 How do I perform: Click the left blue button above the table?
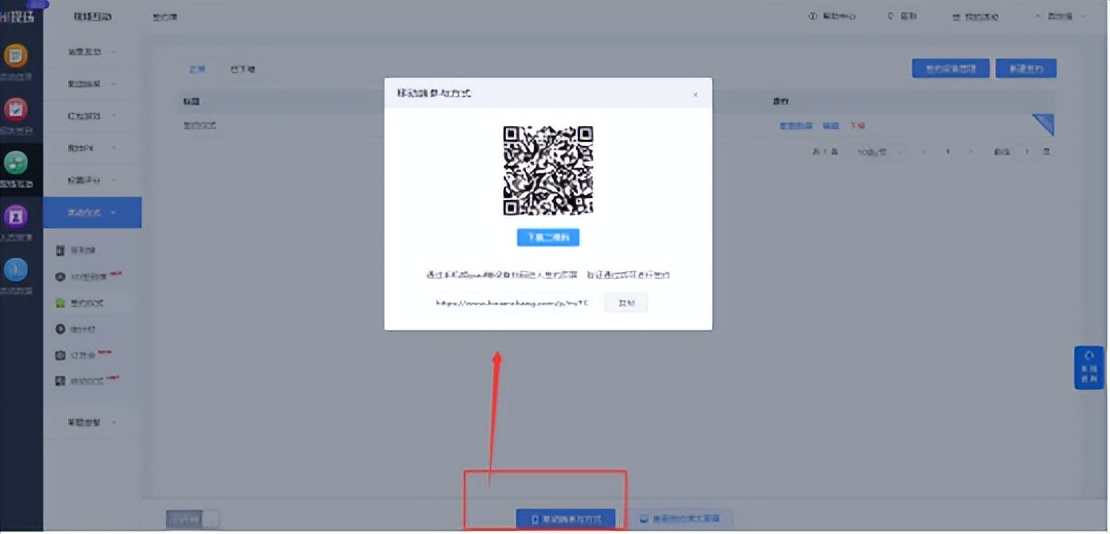(x=951, y=68)
